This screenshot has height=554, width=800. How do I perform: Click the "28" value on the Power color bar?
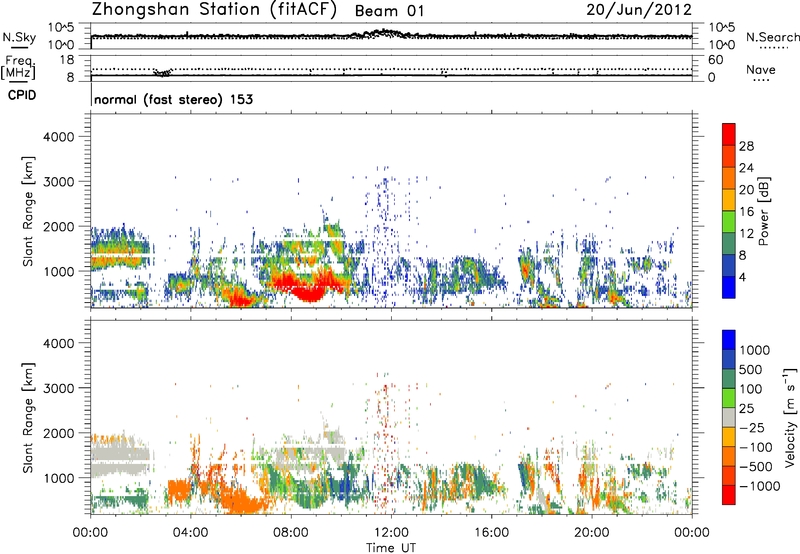click(746, 146)
